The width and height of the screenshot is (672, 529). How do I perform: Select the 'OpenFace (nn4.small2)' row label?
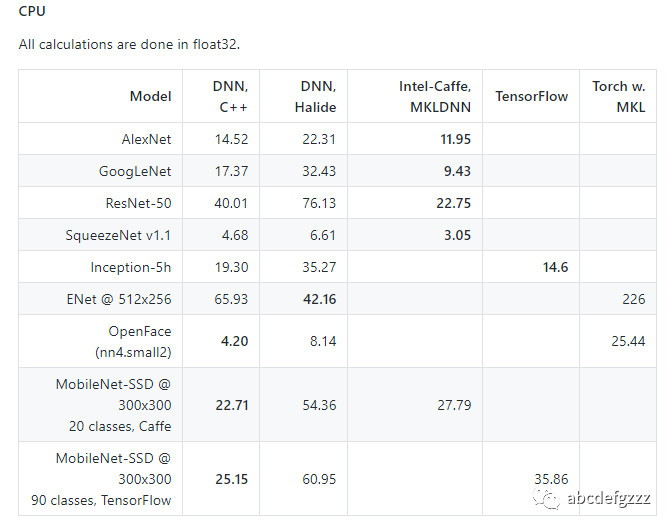(x=133, y=341)
